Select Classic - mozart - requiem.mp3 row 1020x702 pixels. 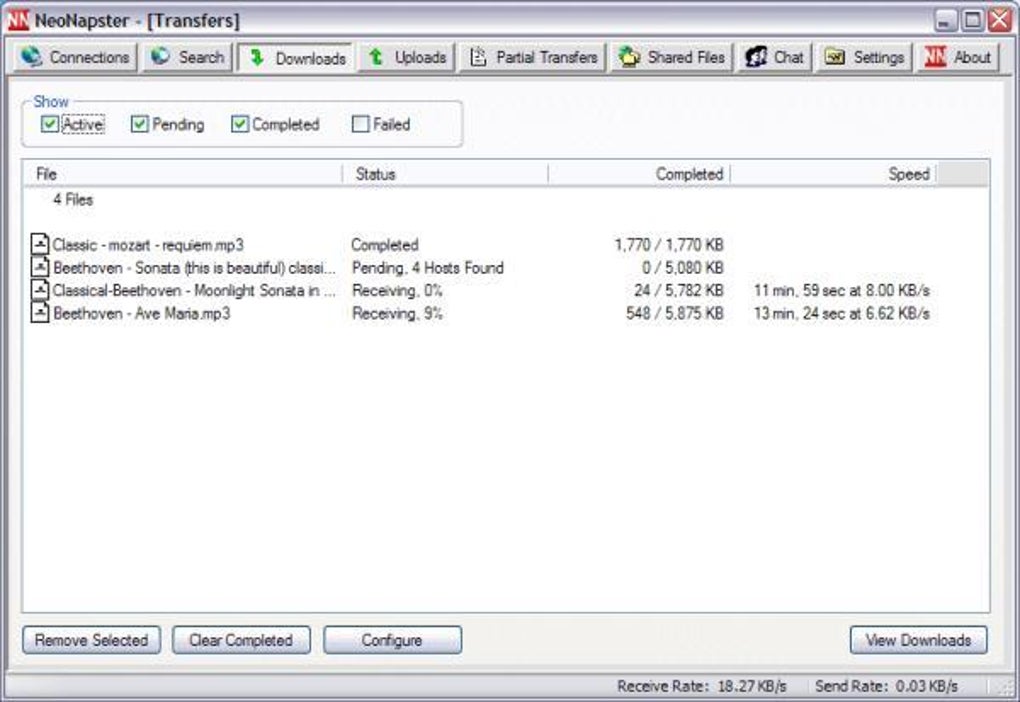[x=481, y=245]
